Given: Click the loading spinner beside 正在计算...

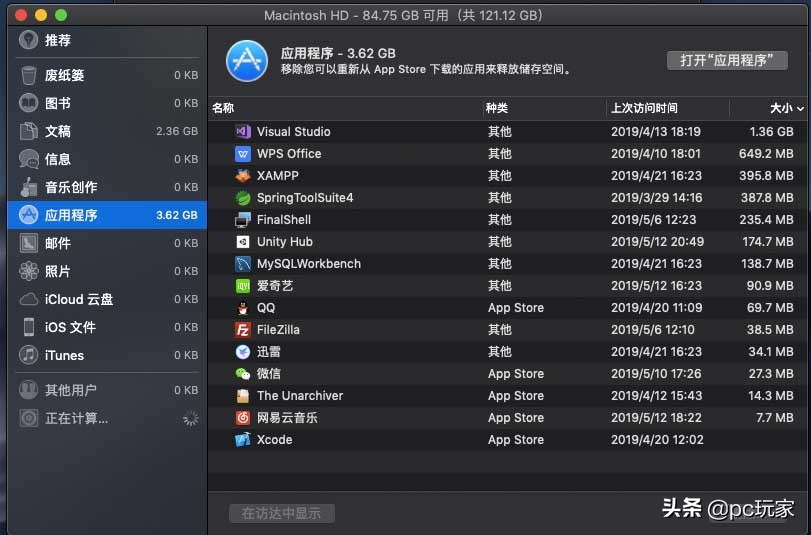Looking at the screenshot, I should pyautogui.click(x=191, y=418).
